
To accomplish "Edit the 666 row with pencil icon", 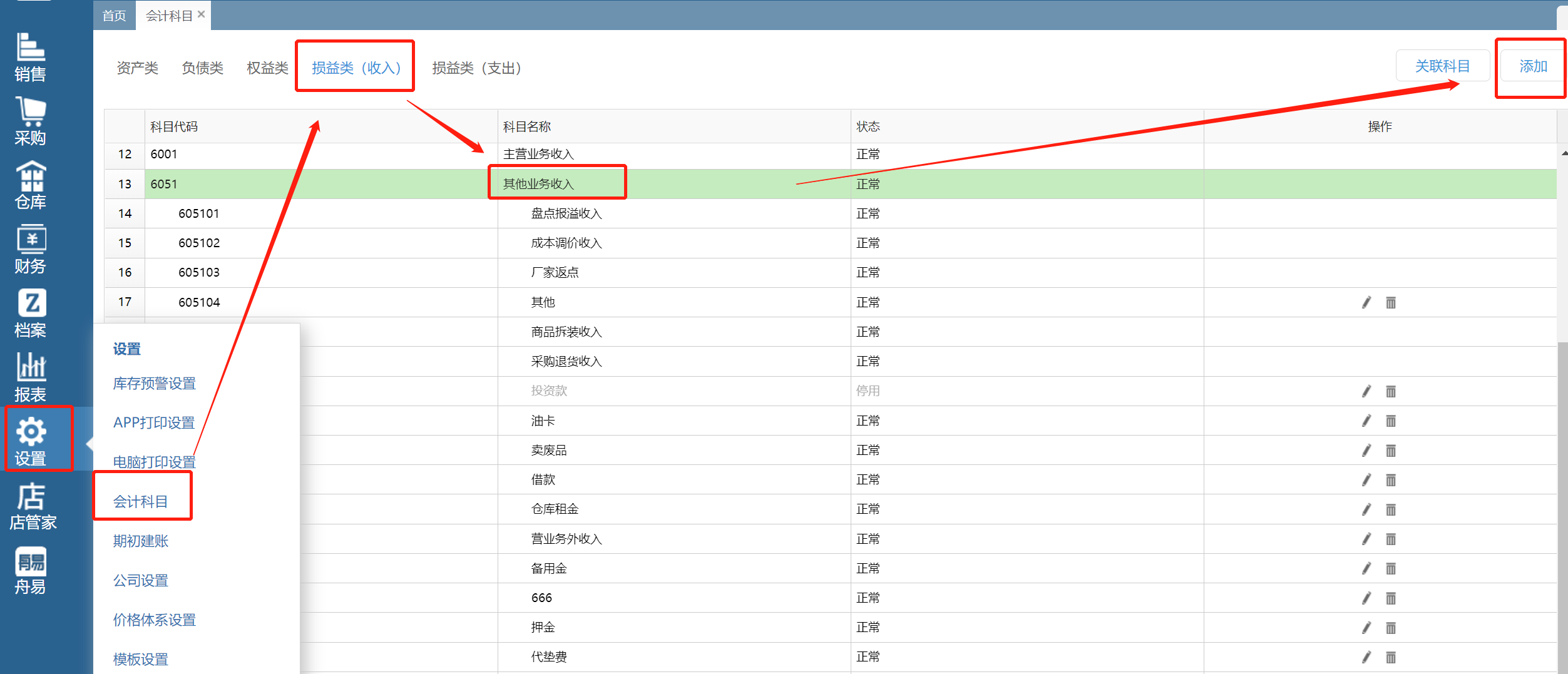I will coord(1366,598).
